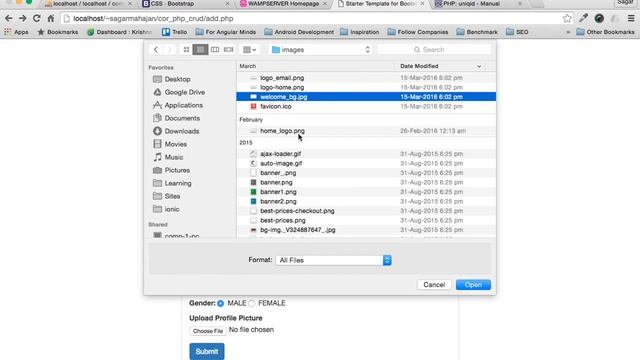Screen dimensions: 640x360
Task: Click the Choose File button
Action: (x=208, y=331)
